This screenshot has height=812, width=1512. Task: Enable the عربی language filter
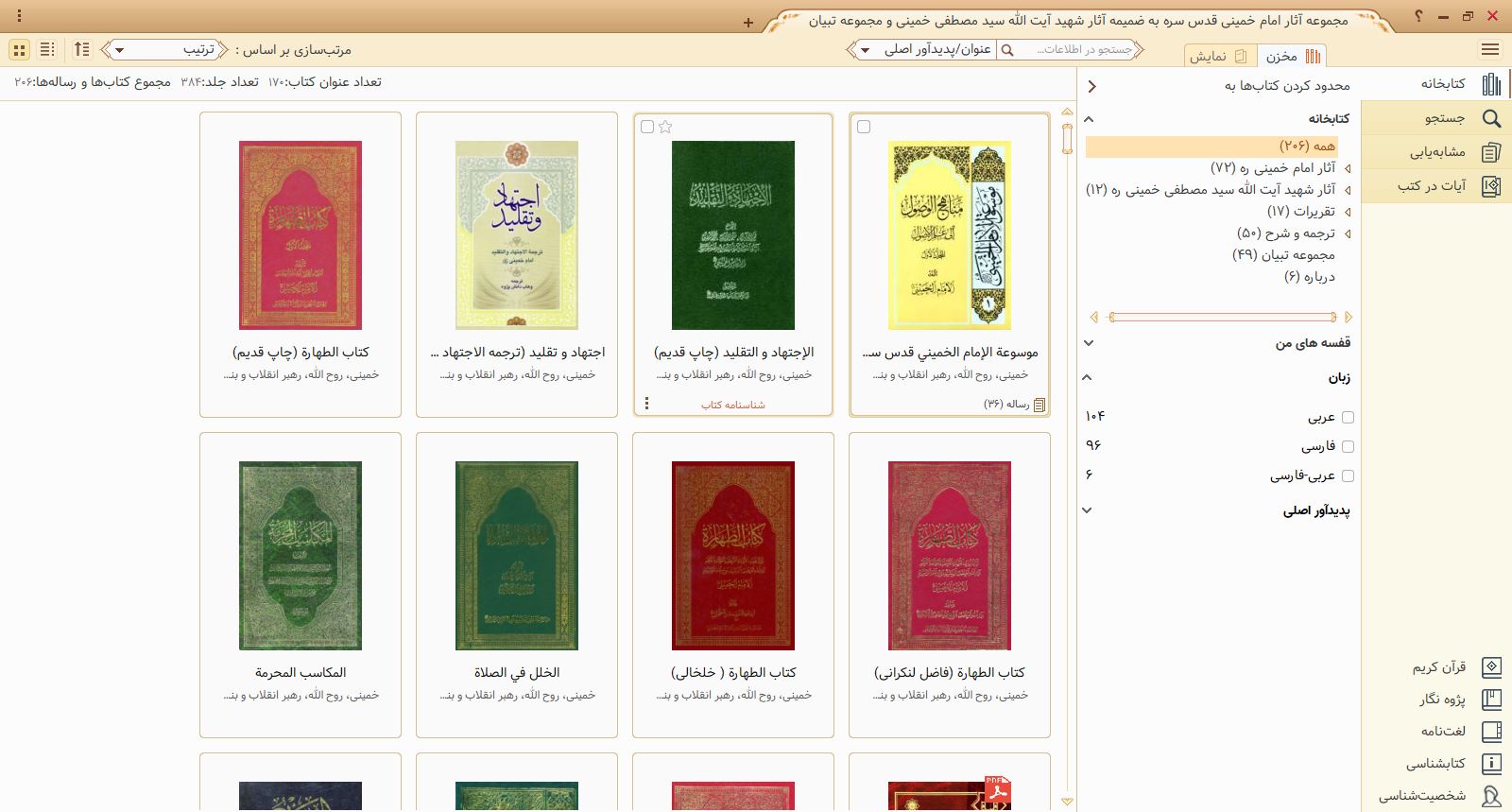click(1348, 417)
